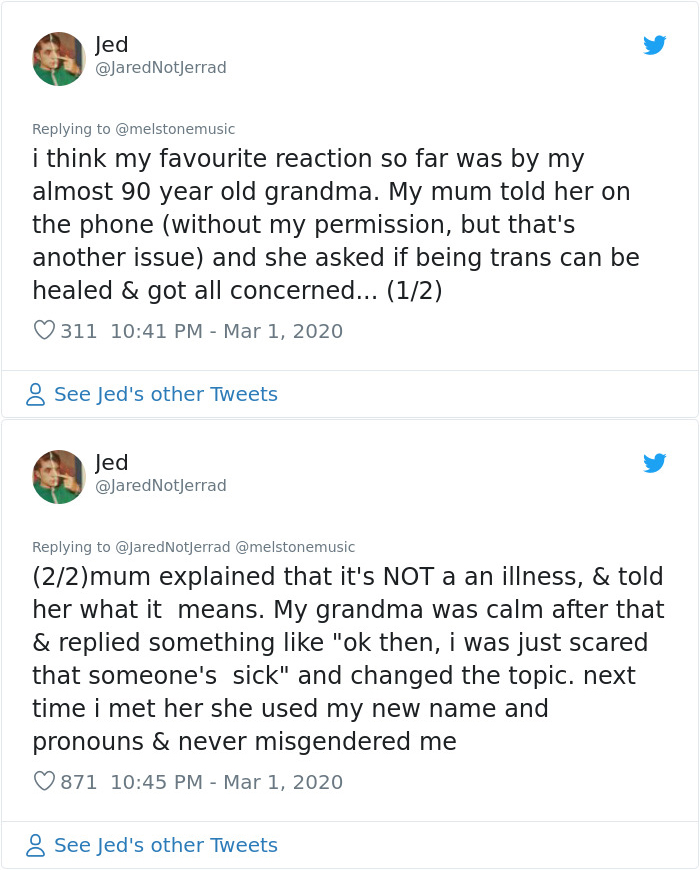Open the second tweet's 10:45 PM timestamp
Screen dimensions: 700x870
tap(133, 783)
